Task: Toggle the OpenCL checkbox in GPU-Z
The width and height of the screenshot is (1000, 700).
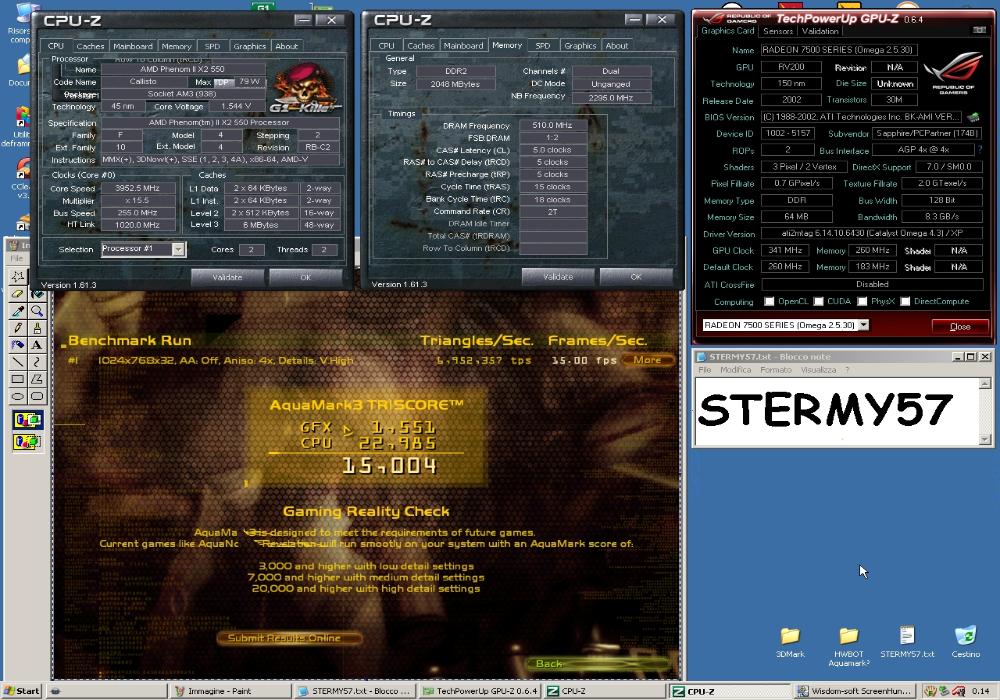Action: coord(769,302)
